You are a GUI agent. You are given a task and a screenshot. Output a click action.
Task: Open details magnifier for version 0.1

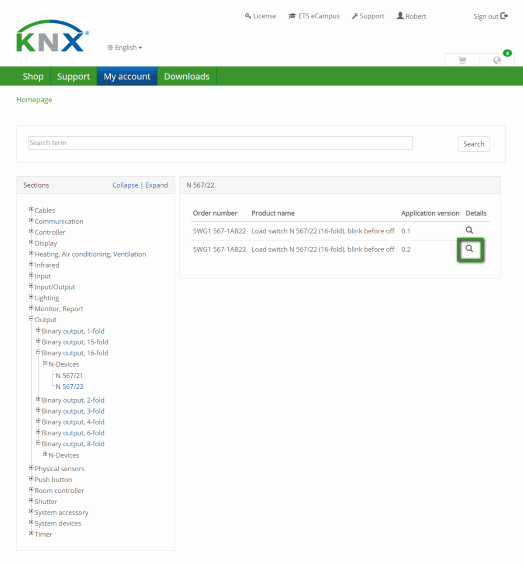coord(469,230)
